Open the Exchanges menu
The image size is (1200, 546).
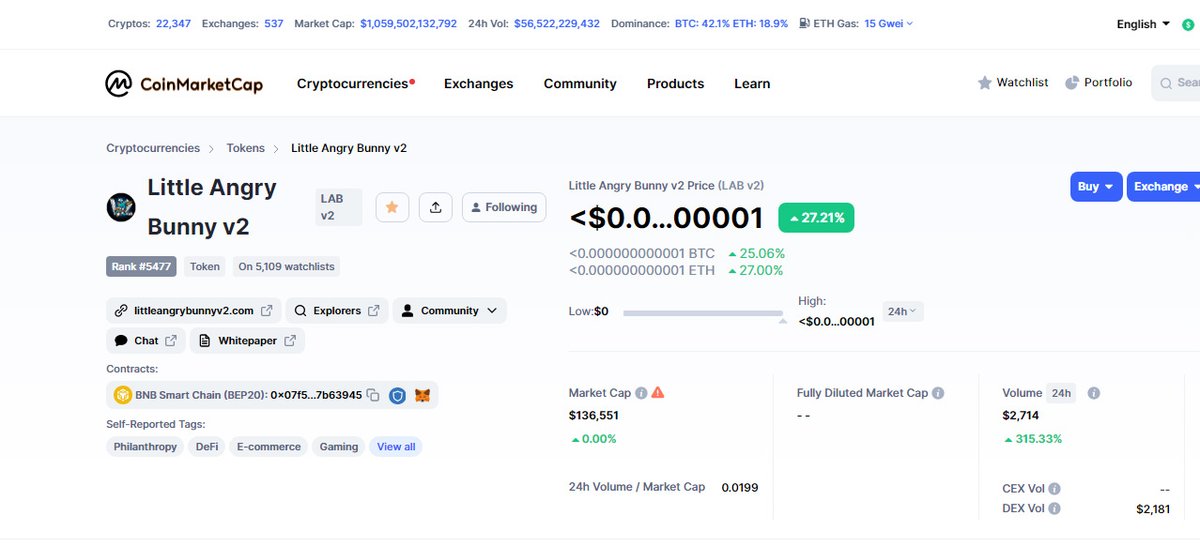tap(478, 84)
